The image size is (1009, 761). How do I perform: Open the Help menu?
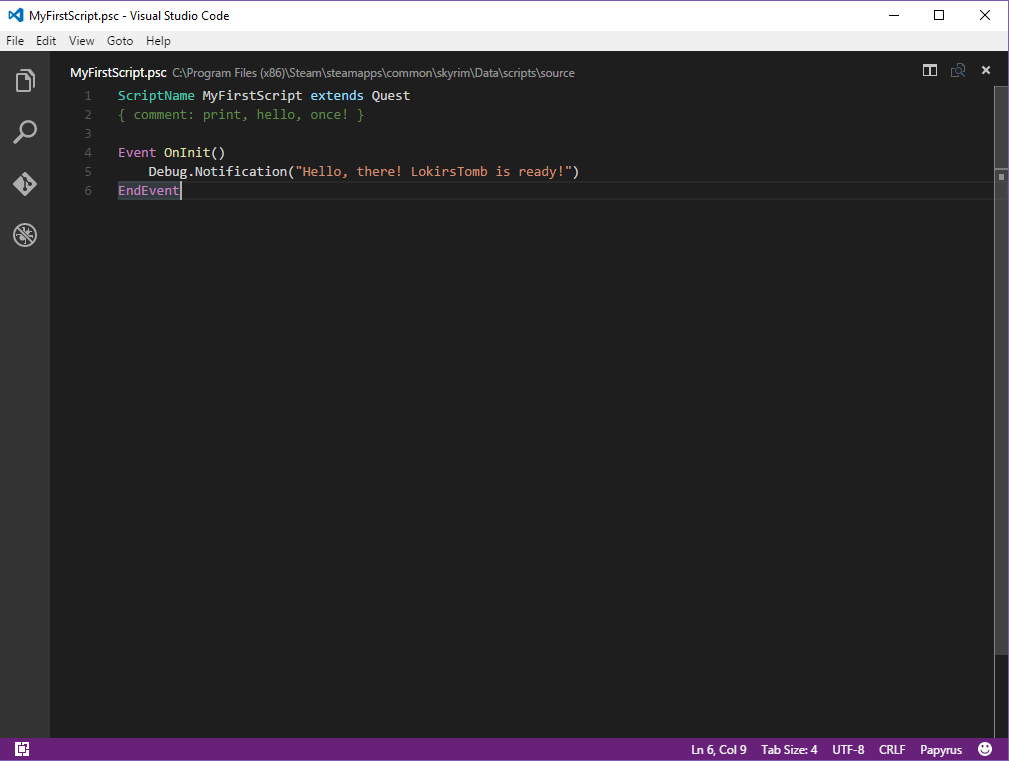158,41
